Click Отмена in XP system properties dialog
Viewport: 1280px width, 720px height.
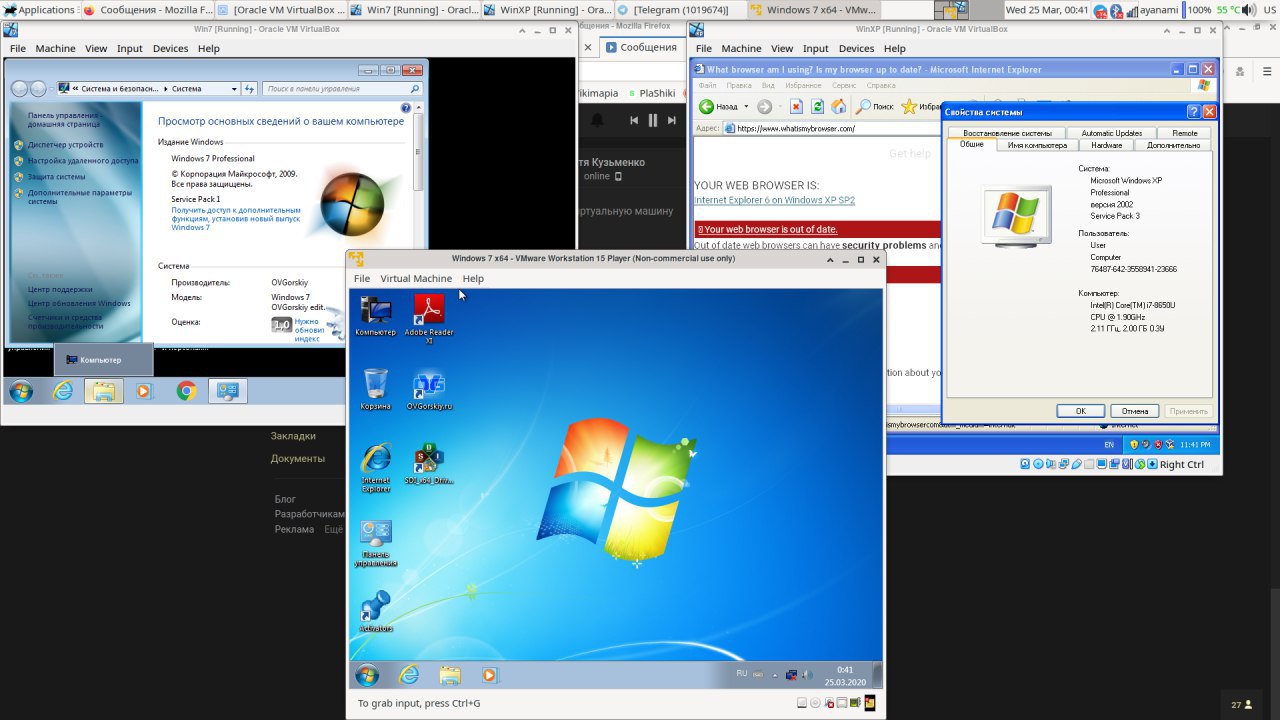point(1135,411)
